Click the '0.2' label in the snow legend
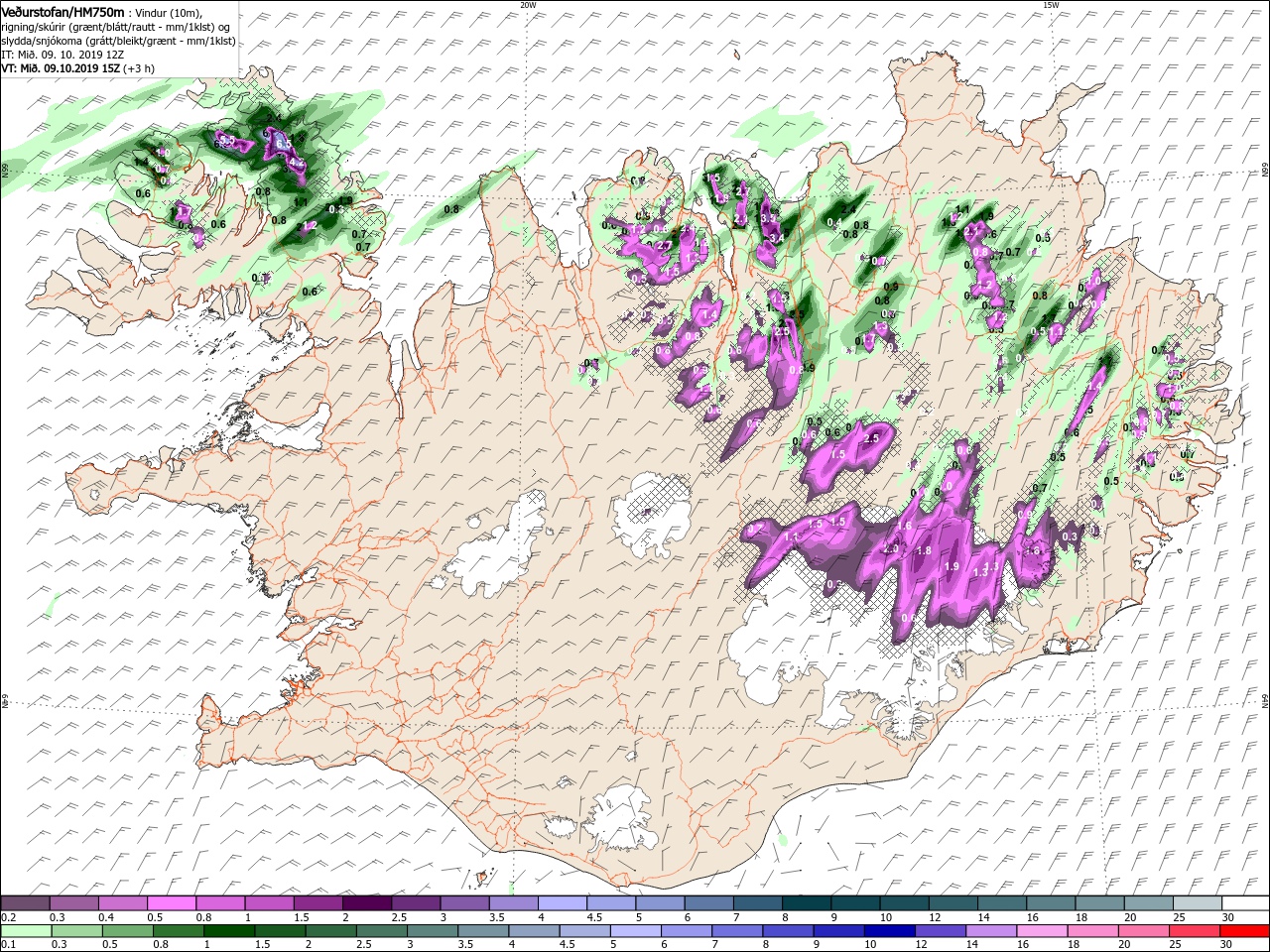 point(9,917)
